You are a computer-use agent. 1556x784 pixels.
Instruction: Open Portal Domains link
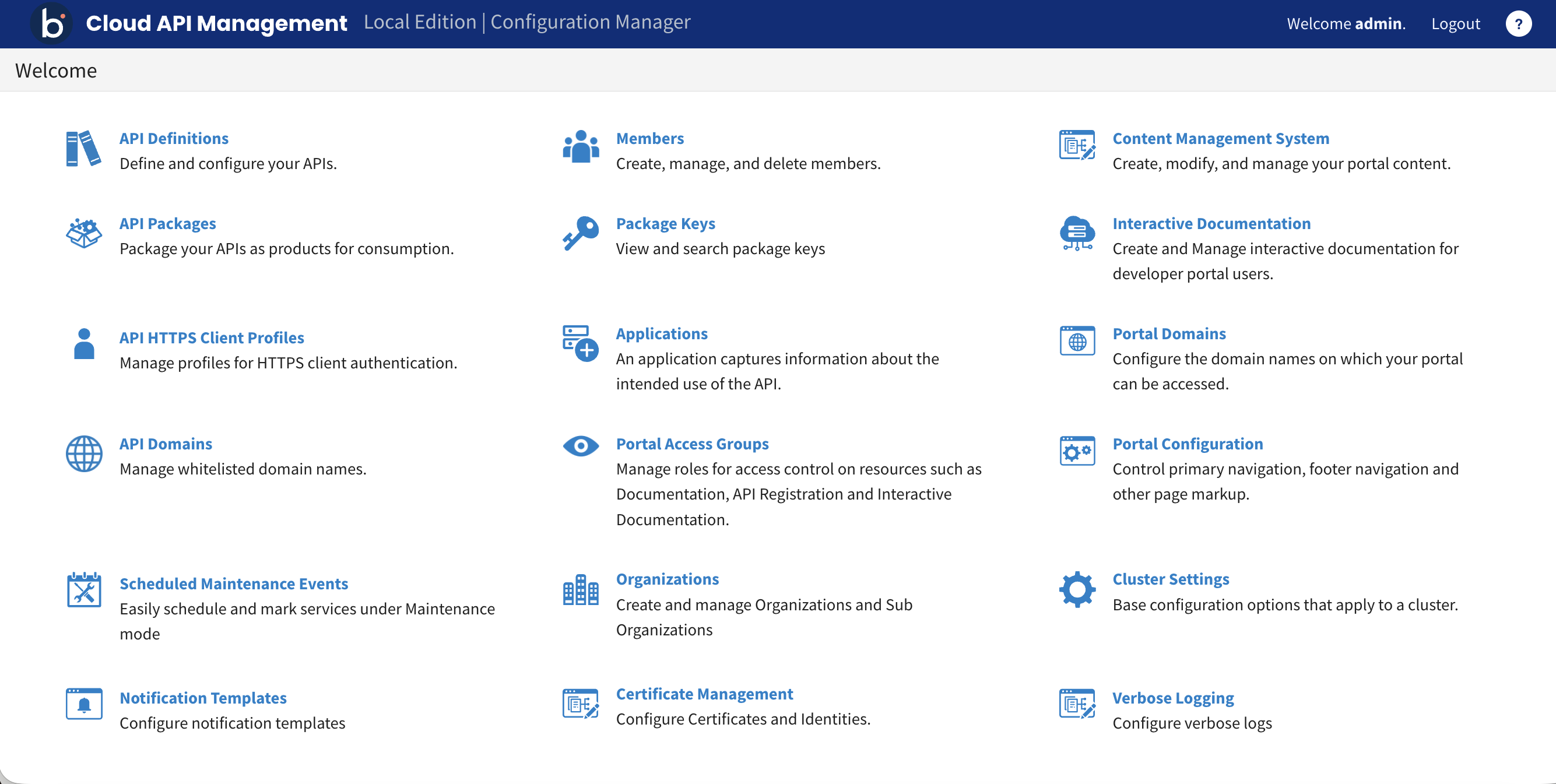(x=1169, y=333)
